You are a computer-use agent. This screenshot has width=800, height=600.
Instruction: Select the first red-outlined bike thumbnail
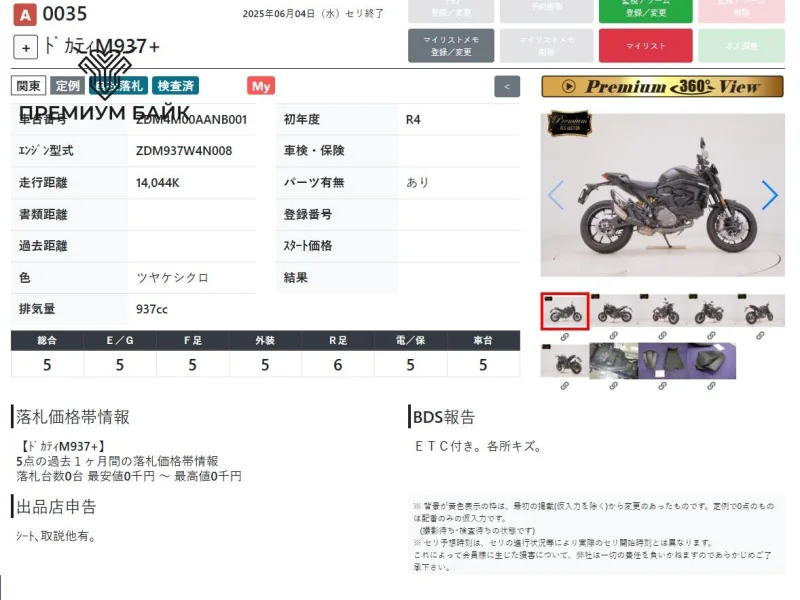565,311
